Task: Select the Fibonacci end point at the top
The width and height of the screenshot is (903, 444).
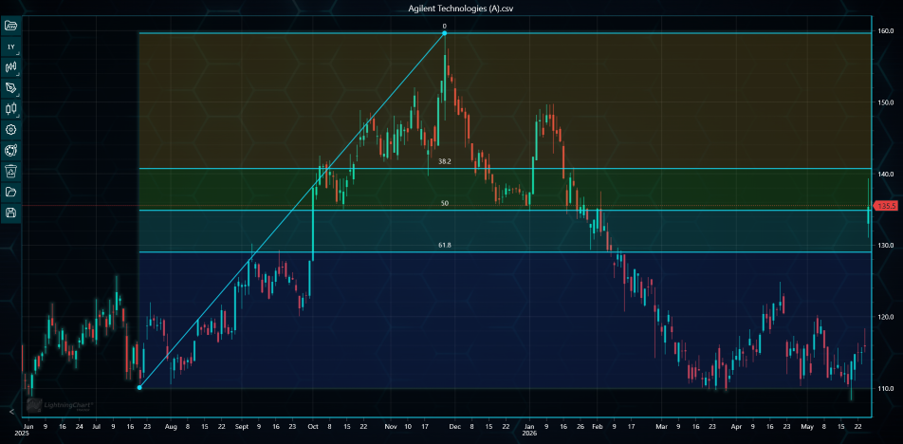Action: coord(445,33)
